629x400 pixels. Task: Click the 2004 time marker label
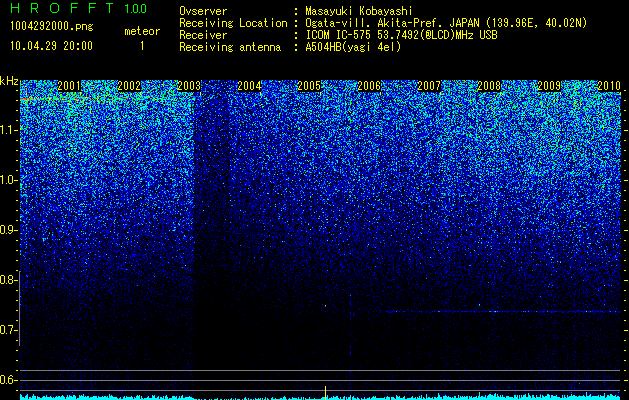click(x=249, y=86)
